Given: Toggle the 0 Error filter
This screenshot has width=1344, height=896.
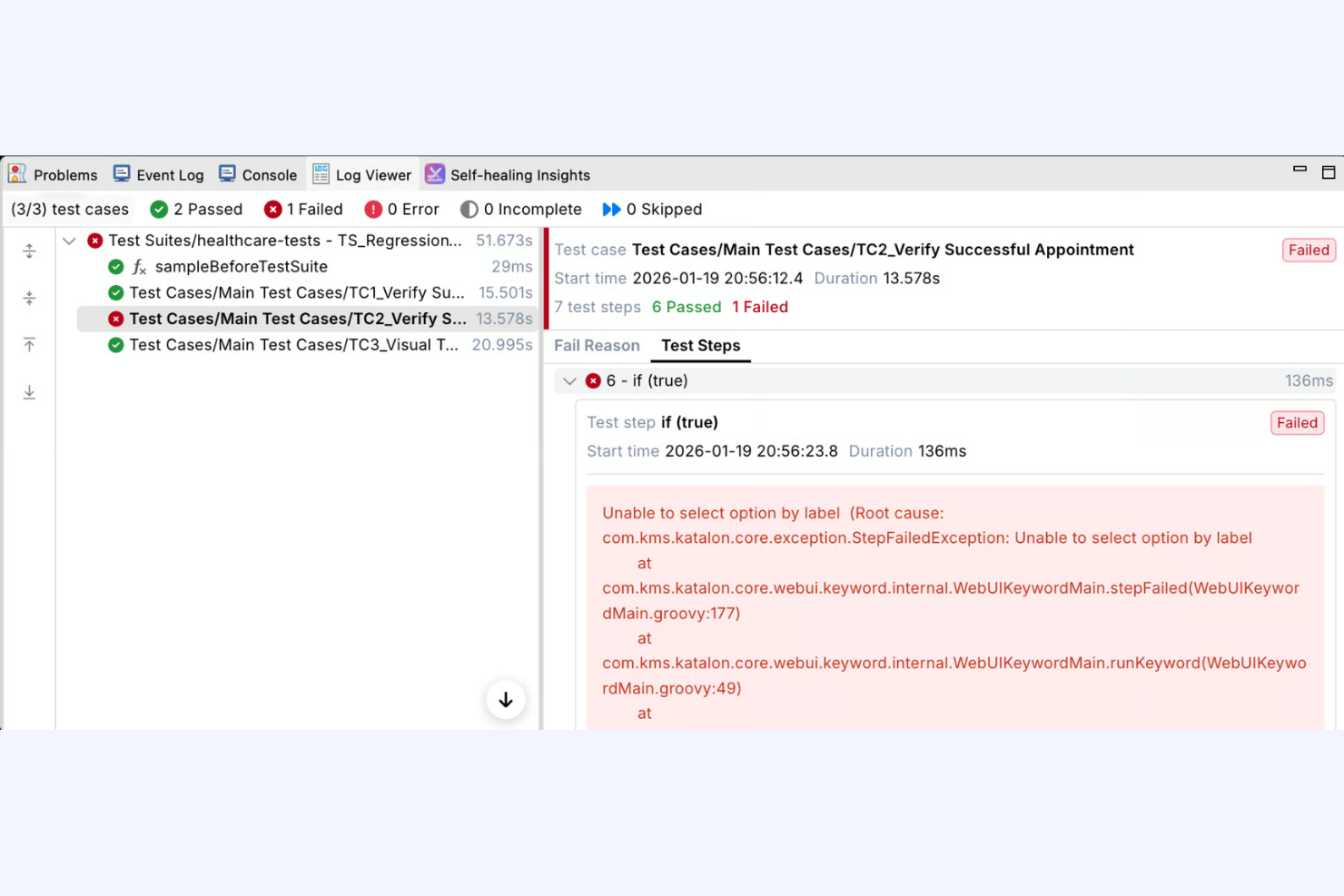Looking at the screenshot, I should [x=401, y=210].
